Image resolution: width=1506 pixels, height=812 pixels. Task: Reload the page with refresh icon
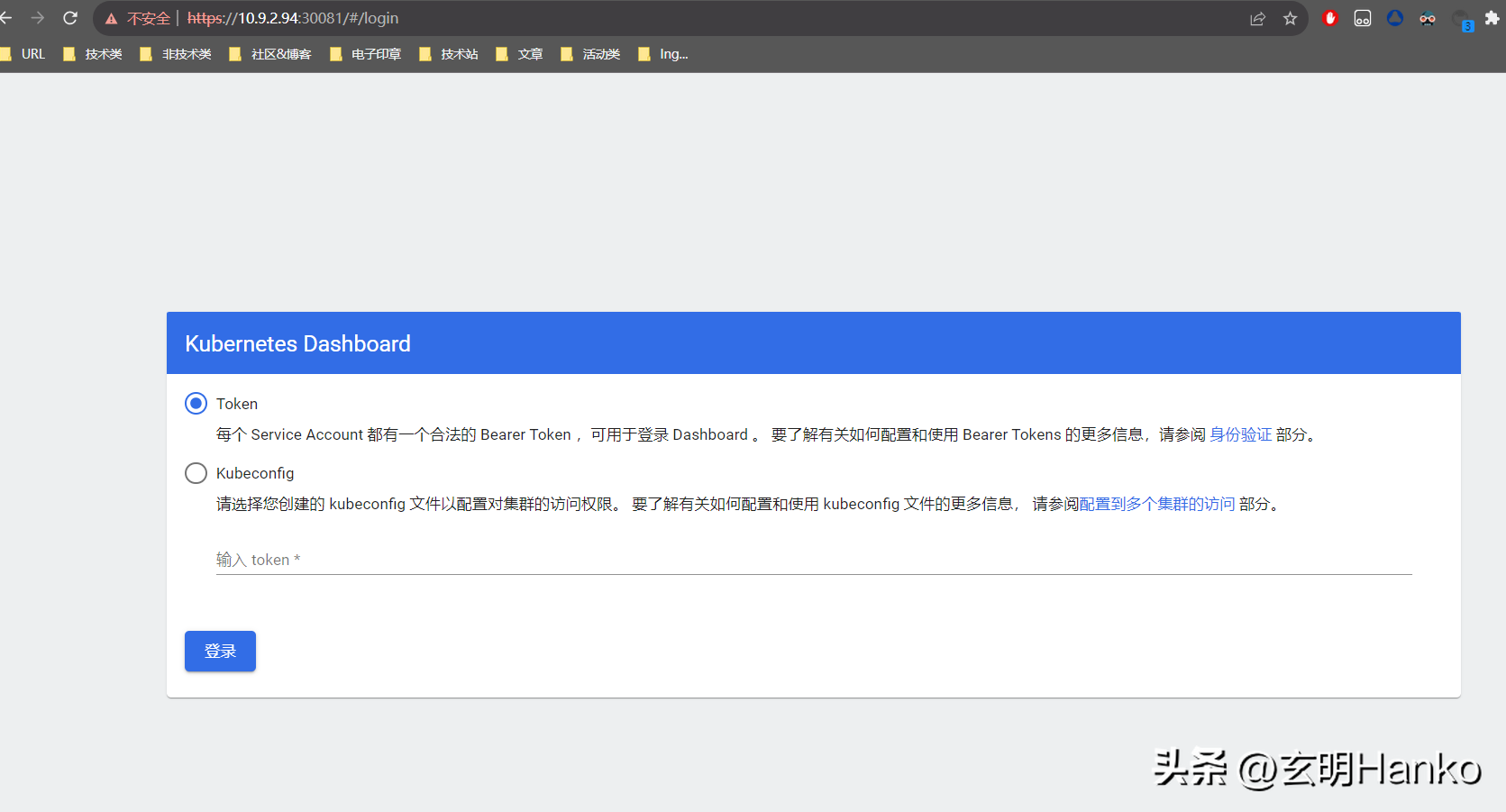point(70,18)
